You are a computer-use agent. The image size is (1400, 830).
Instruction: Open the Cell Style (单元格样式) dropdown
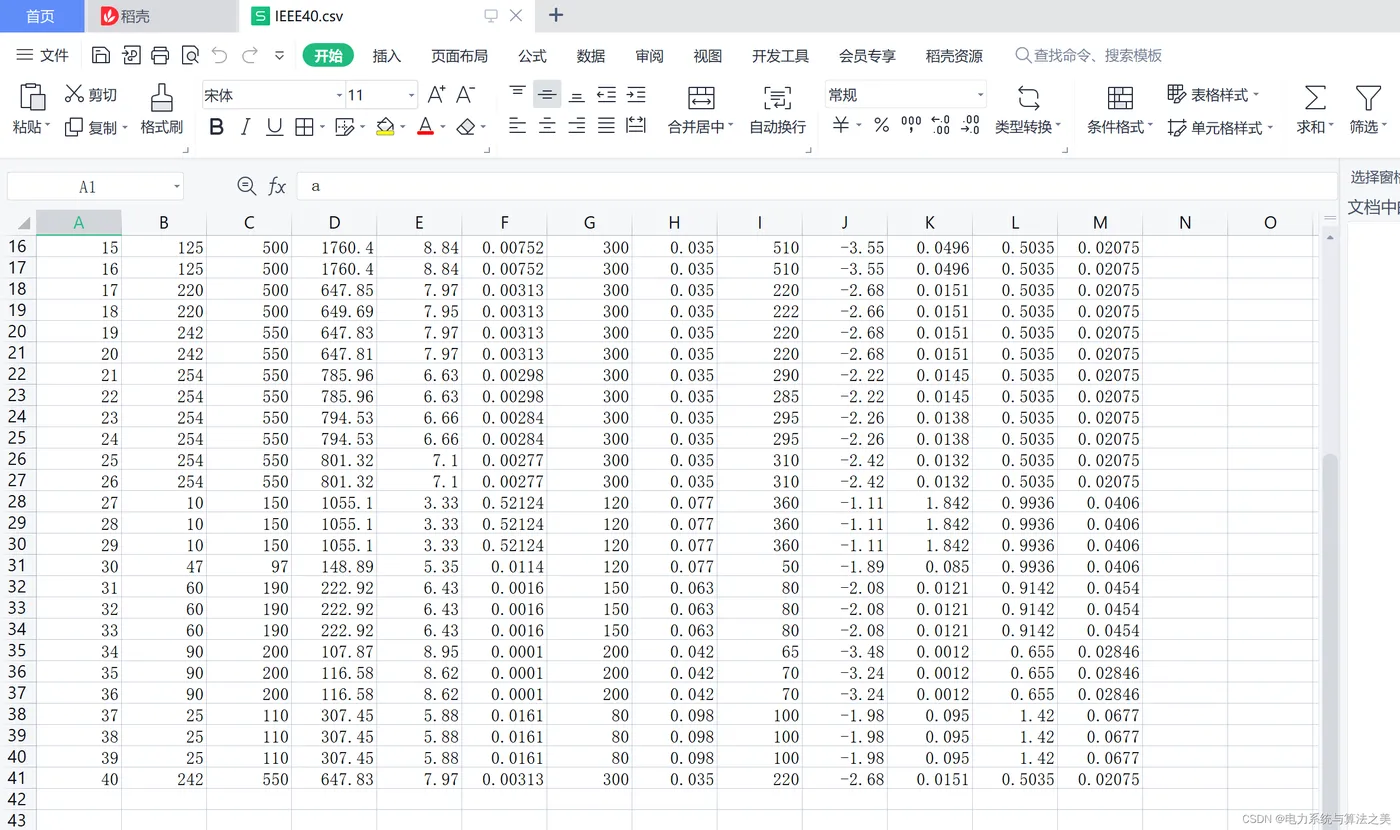(x=1220, y=127)
